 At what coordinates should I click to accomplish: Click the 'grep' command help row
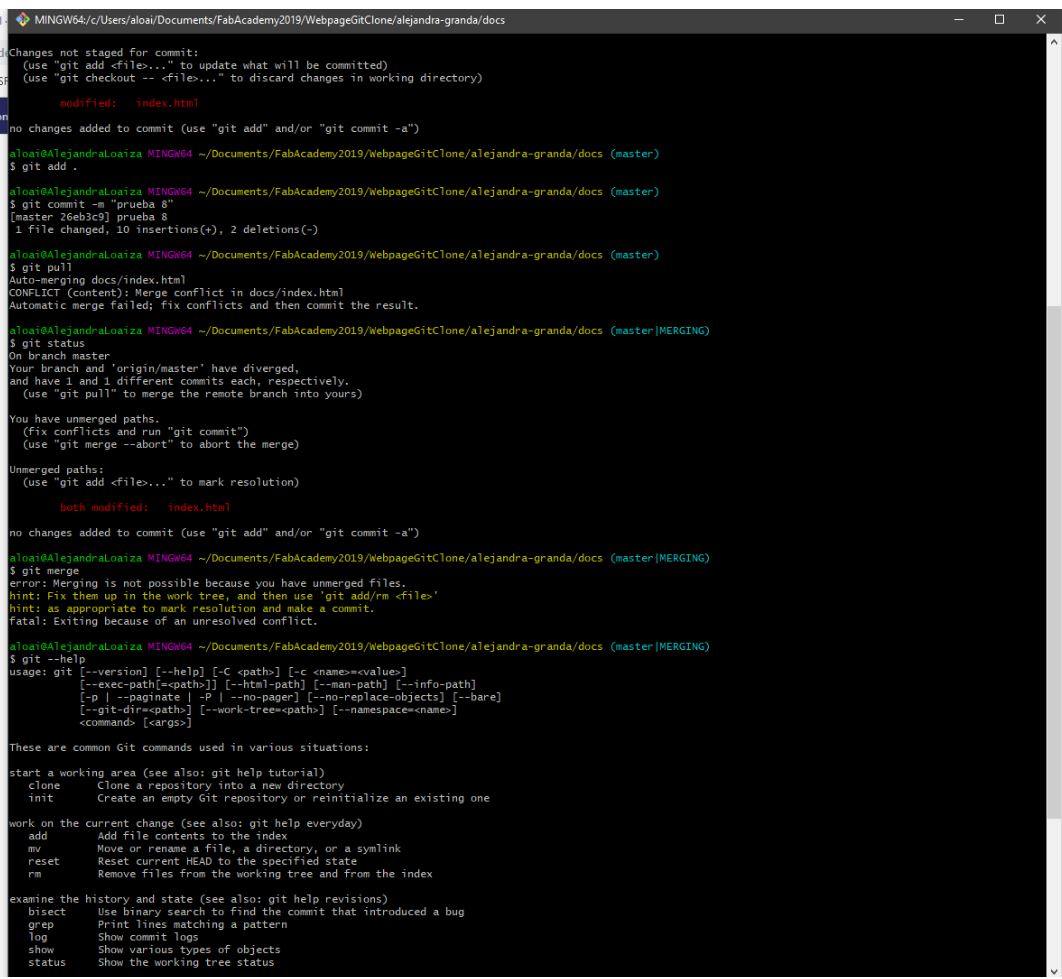pyautogui.click(x=157, y=925)
